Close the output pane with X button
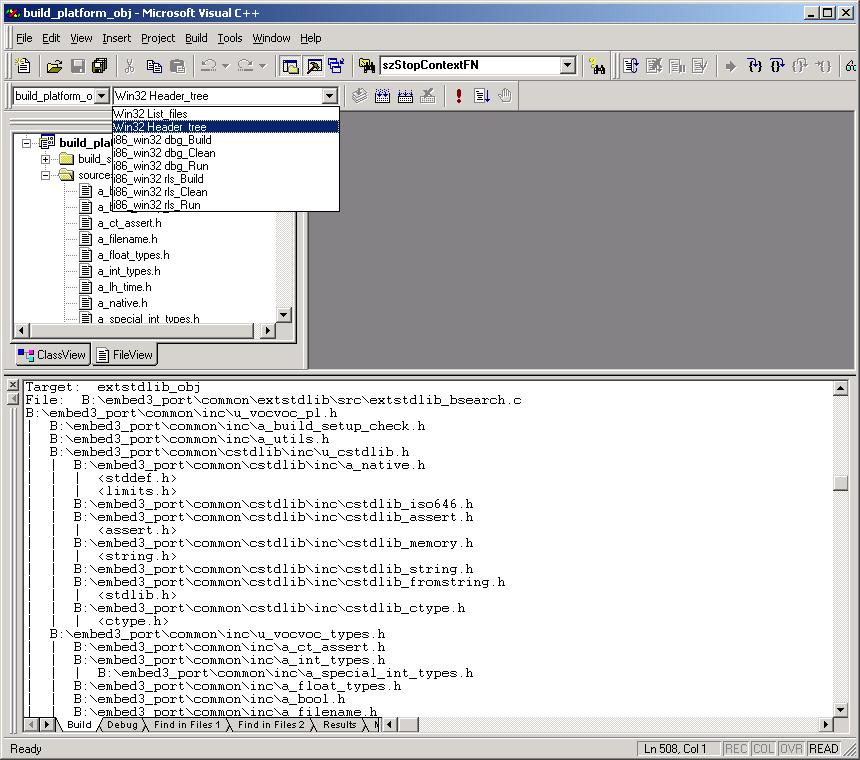 pyautogui.click(x=13, y=385)
